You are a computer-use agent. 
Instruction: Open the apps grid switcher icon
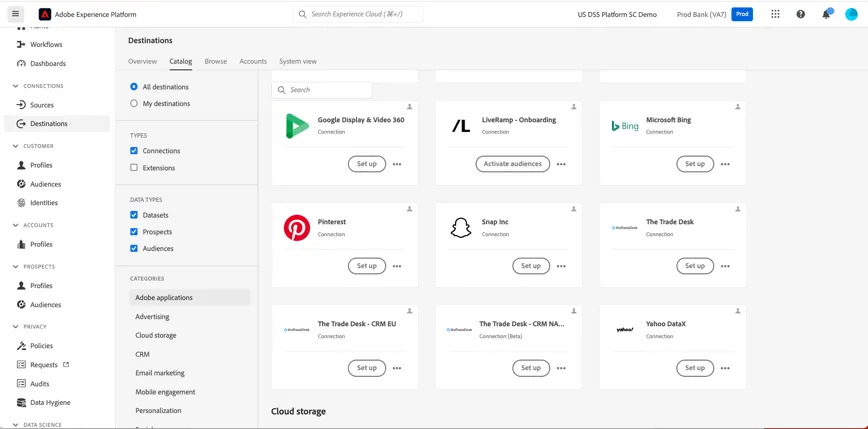tap(775, 14)
